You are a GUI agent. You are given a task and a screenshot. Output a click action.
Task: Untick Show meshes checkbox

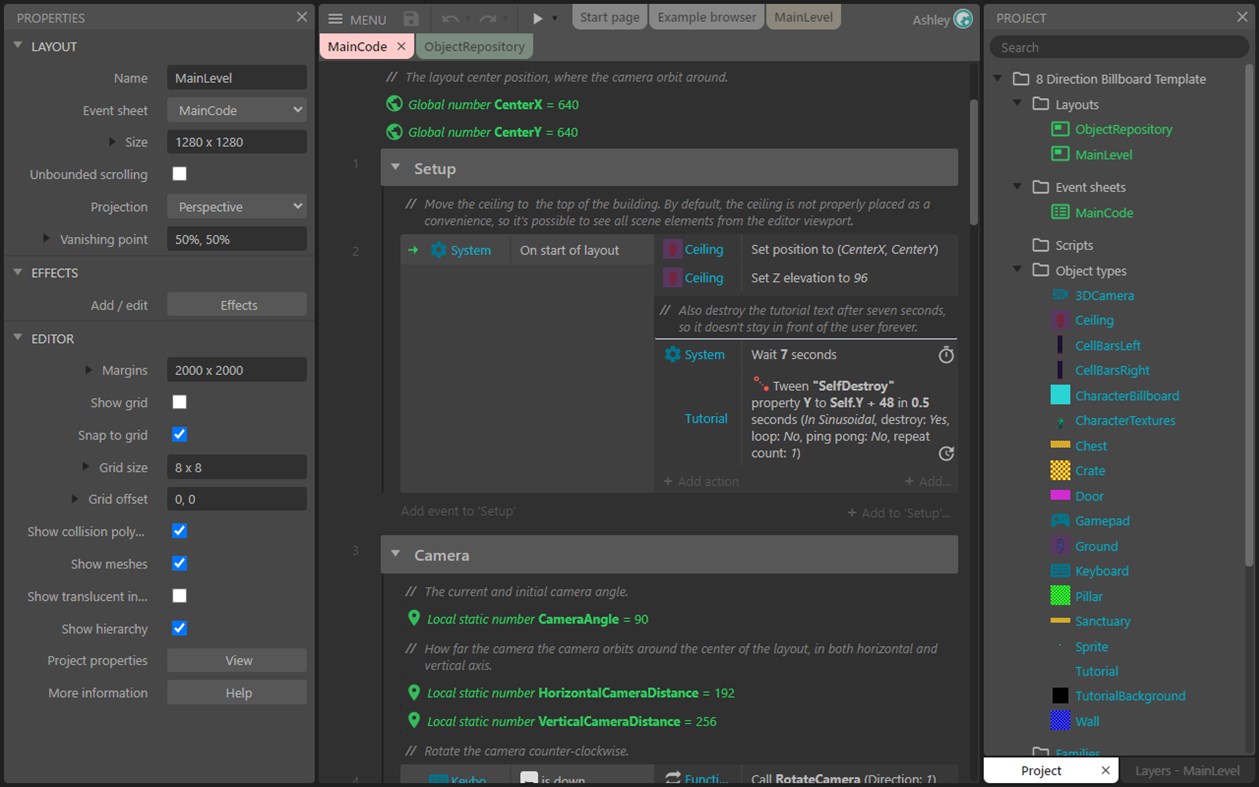pos(179,564)
